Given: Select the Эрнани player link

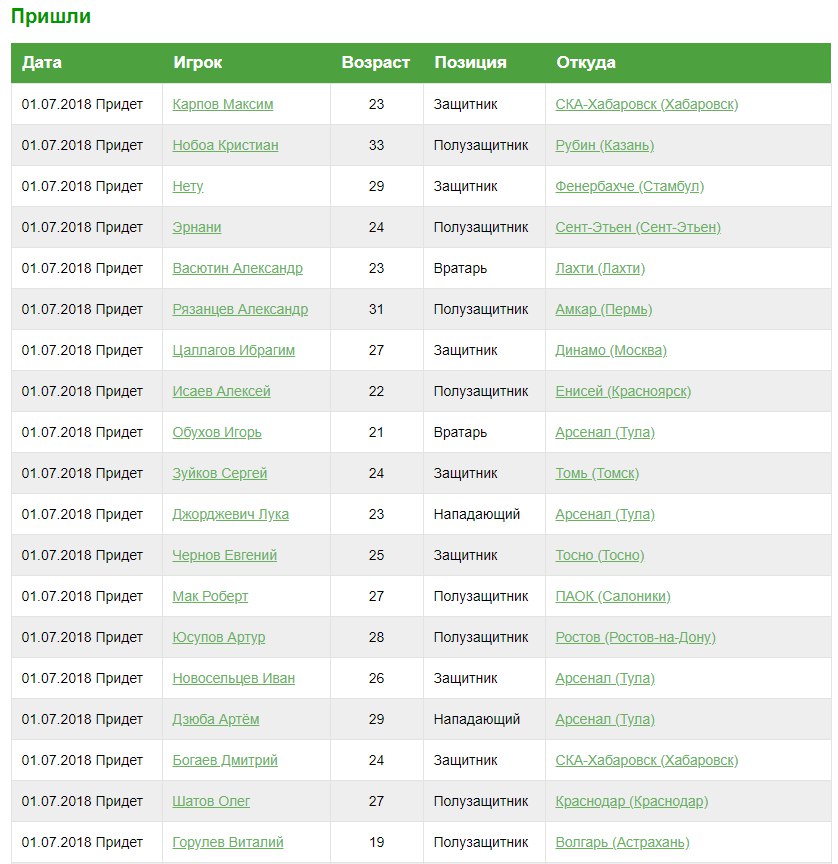Looking at the screenshot, I should click(197, 227).
